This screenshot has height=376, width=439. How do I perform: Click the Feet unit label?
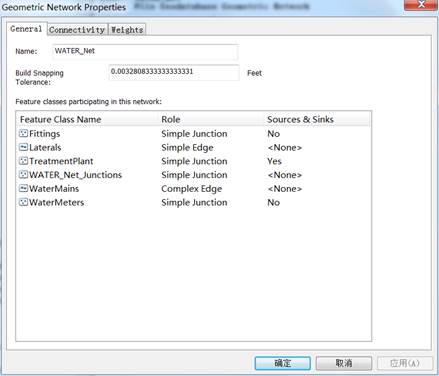coord(254,73)
